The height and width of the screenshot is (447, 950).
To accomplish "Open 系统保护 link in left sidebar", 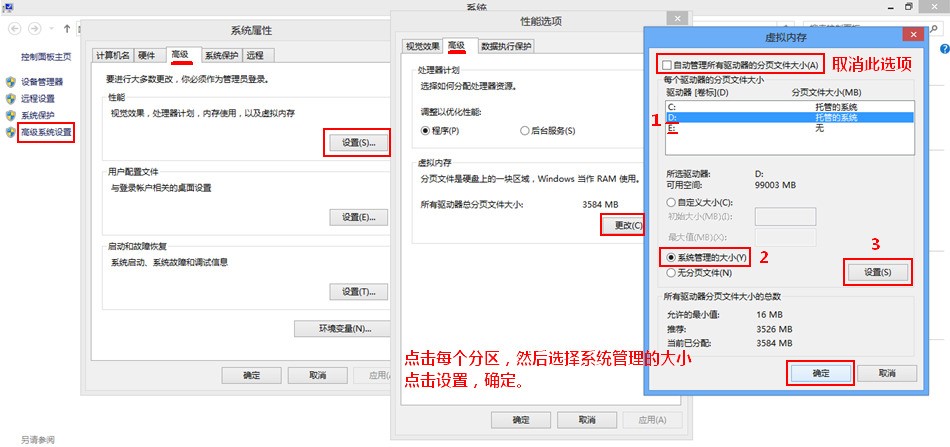I will click(38, 115).
